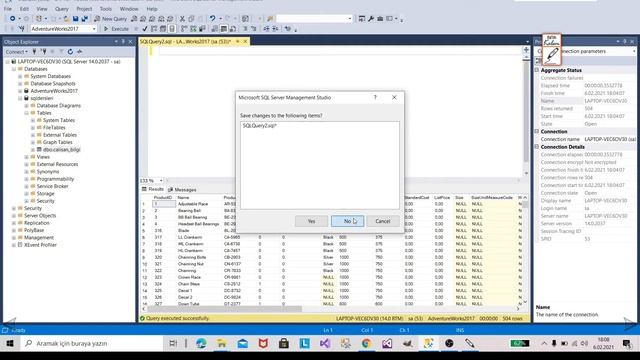Click the Save All icon in the toolbar
640x360 pixels.
pyautogui.click(x=84, y=19)
